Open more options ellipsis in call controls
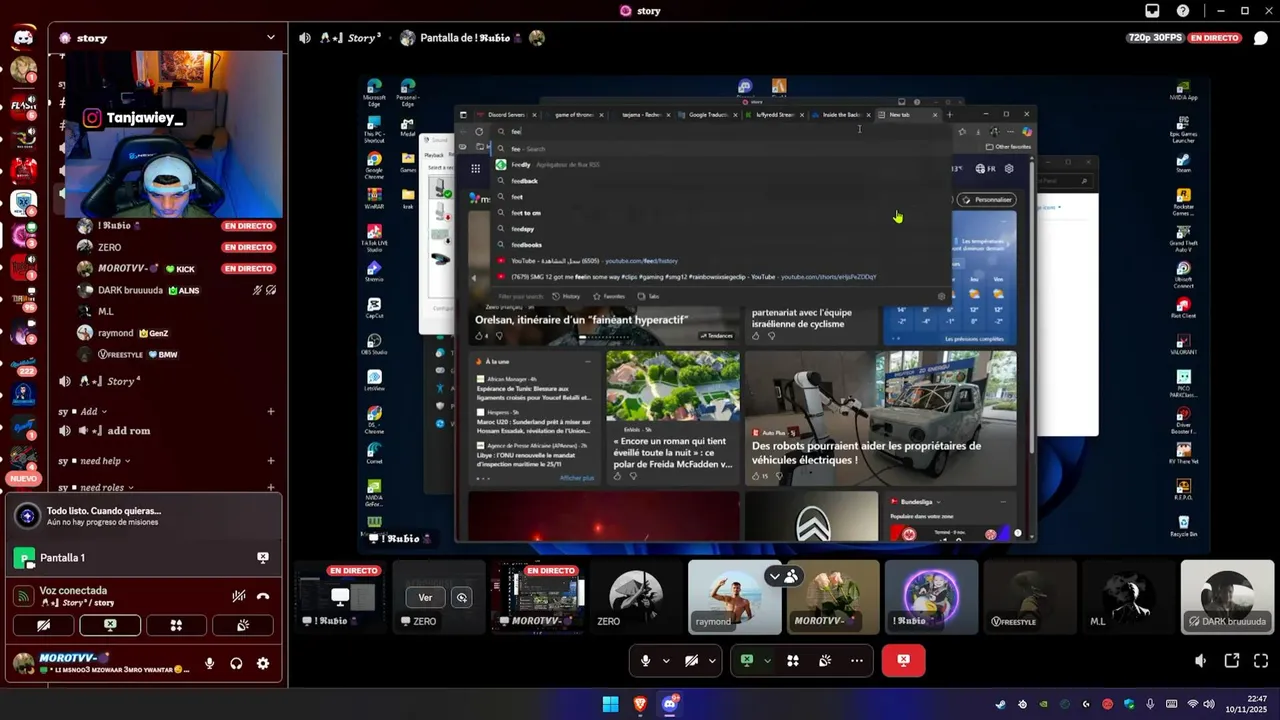Image resolution: width=1280 pixels, height=720 pixels. [857, 661]
